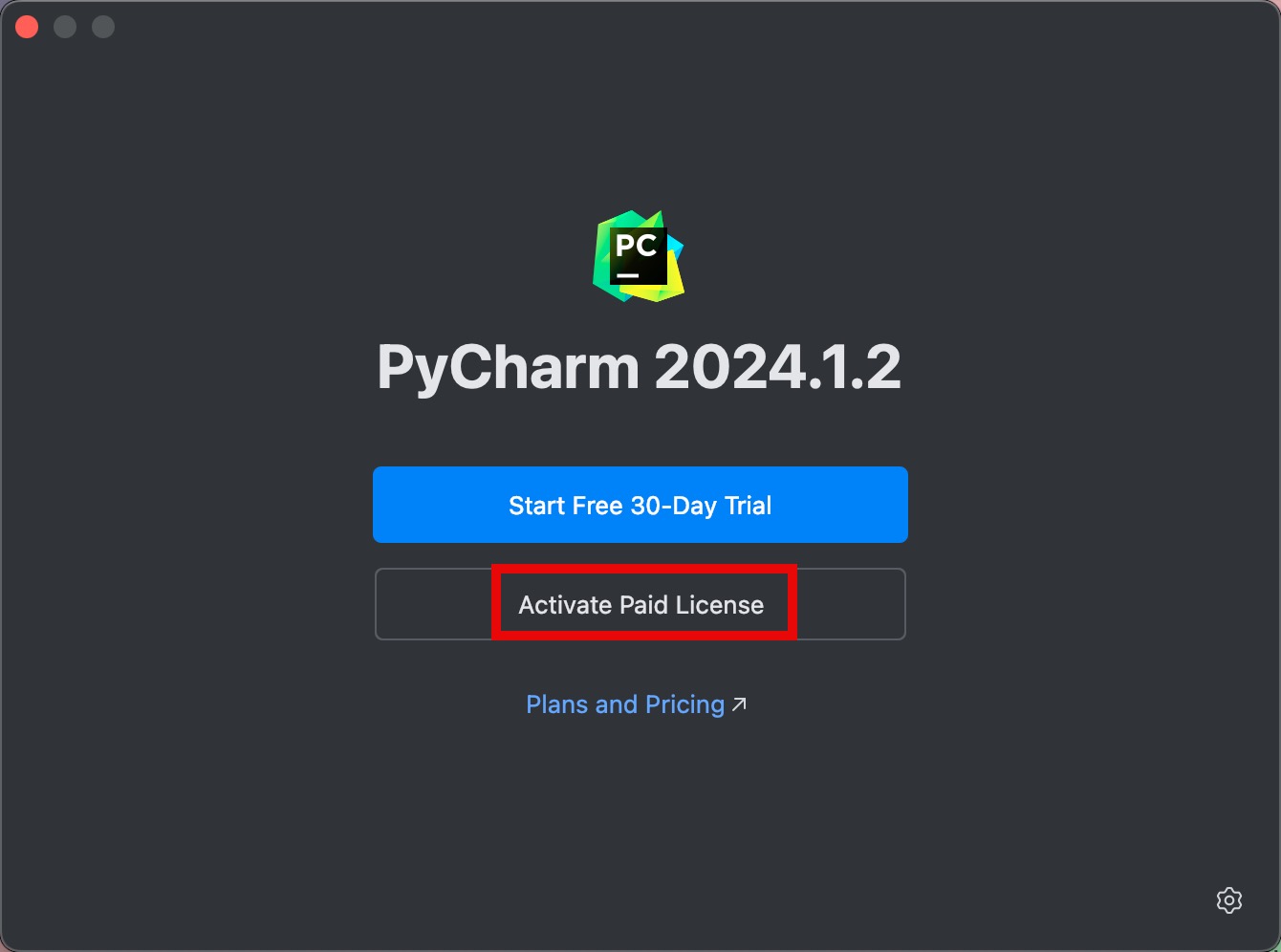Start Free 30-Day Trial
This screenshot has width=1281, height=952.
(640, 505)
